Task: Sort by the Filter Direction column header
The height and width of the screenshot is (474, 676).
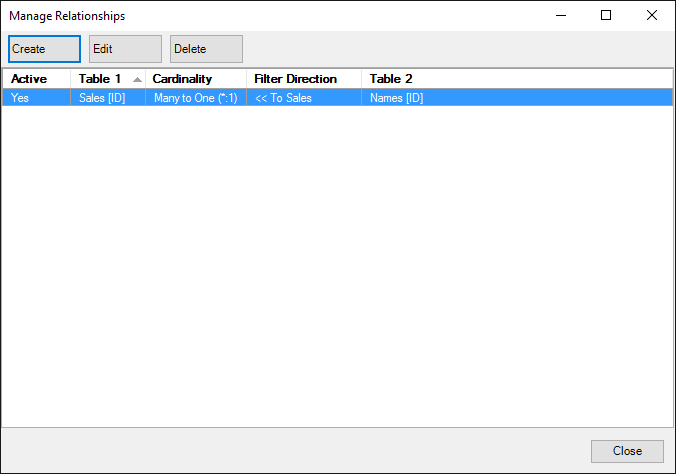Action: (304, 79)
